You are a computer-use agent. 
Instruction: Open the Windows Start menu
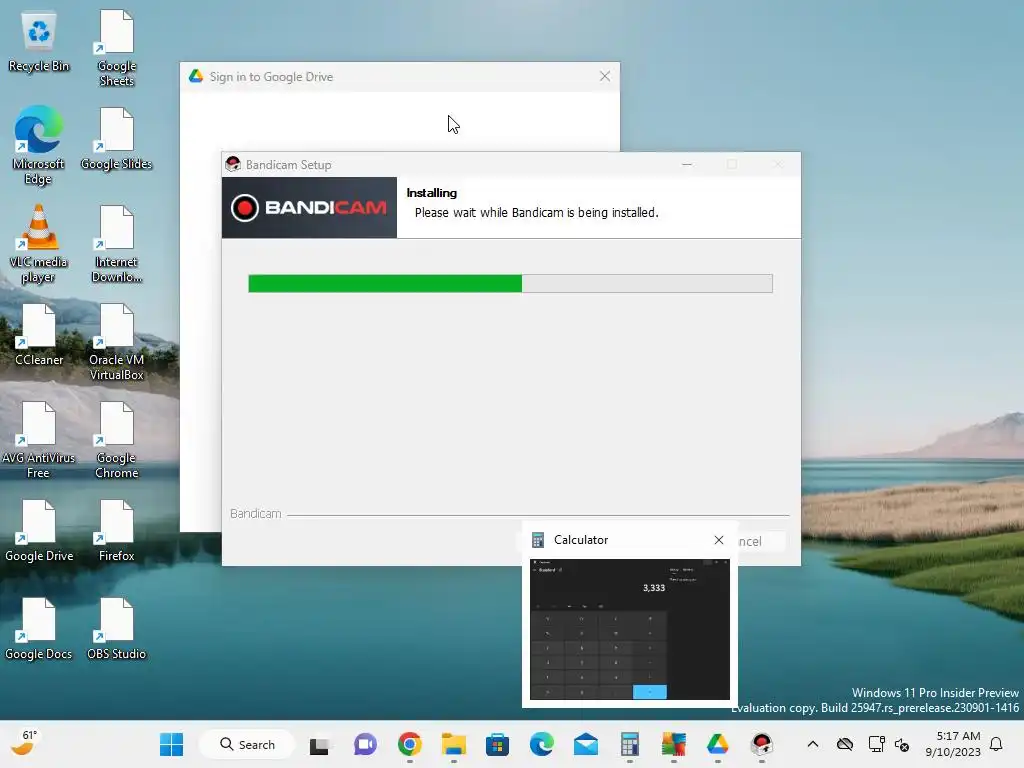(172, 744)
